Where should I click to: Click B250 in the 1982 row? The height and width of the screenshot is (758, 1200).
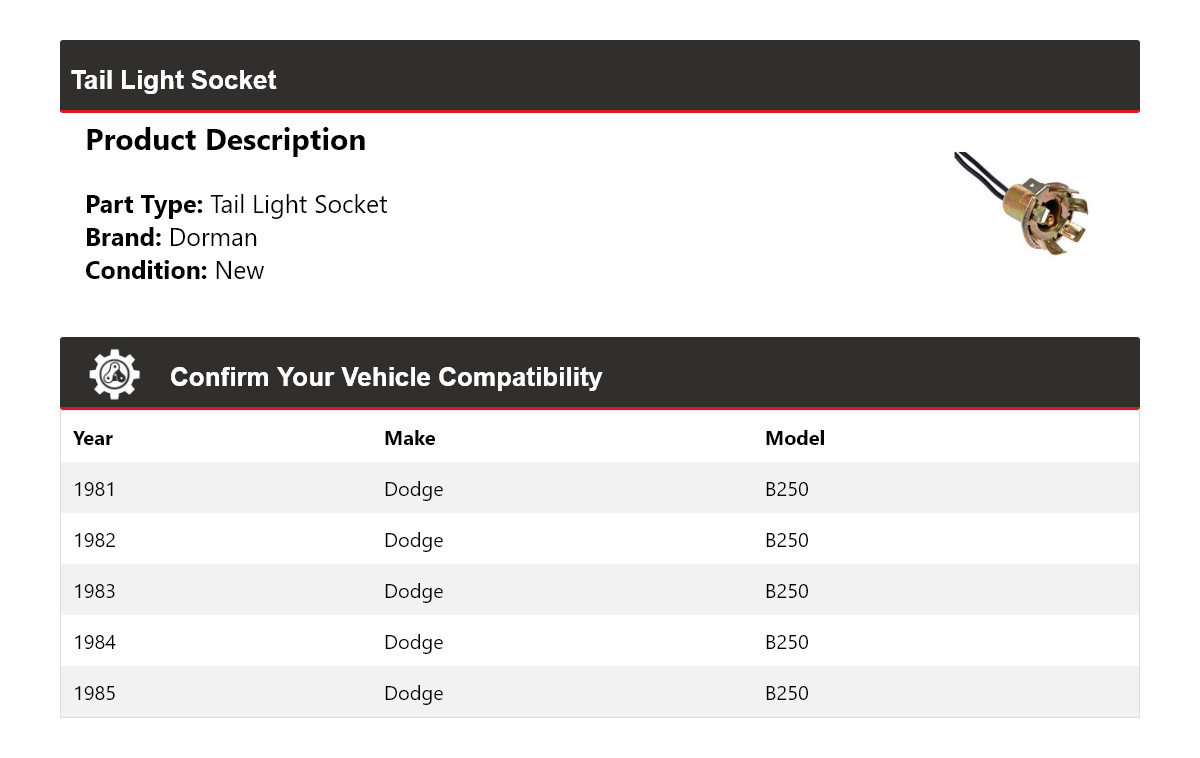pos(787,540)
